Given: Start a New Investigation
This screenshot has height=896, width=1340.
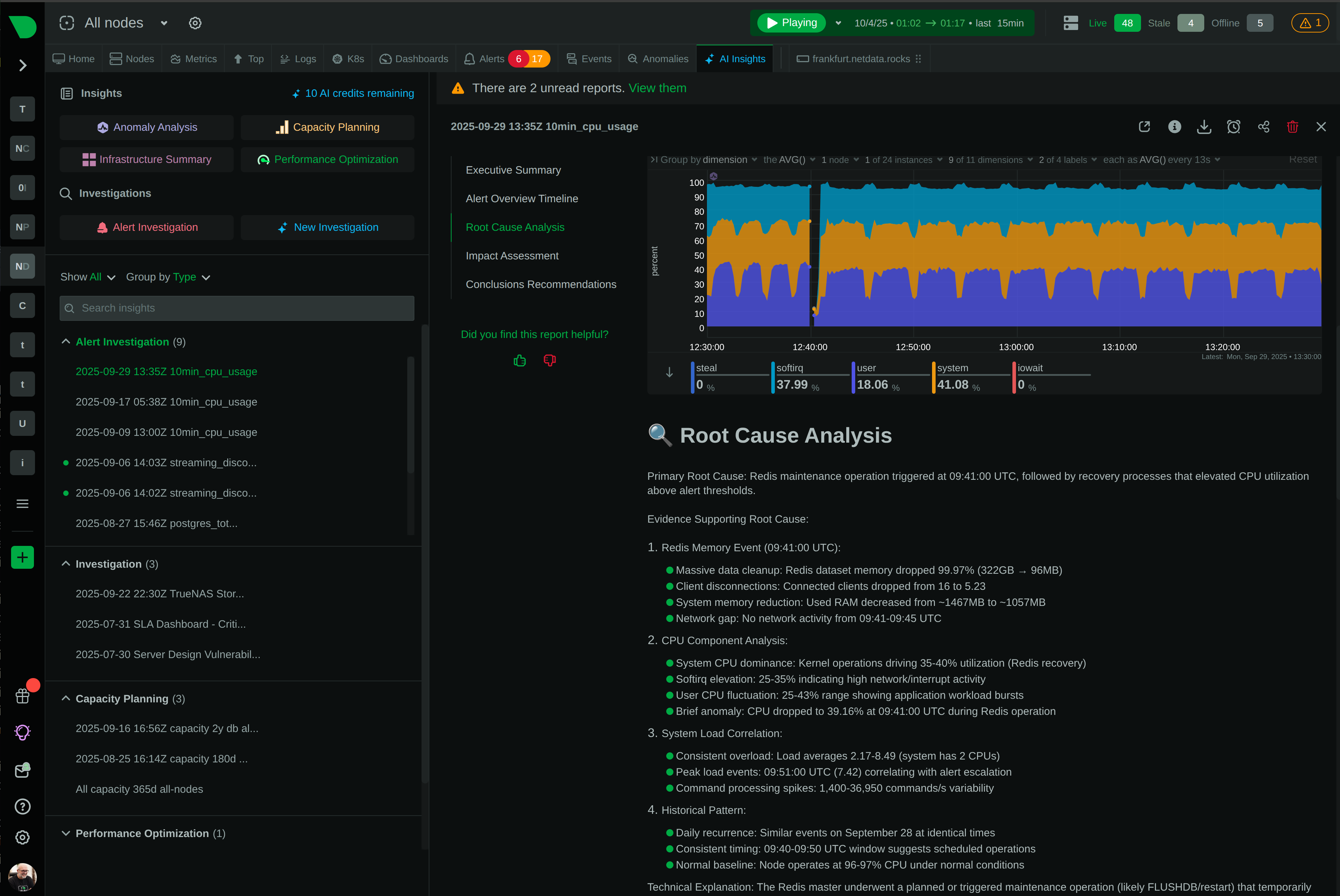Looking at the screenshot, I should pos(328,228).
